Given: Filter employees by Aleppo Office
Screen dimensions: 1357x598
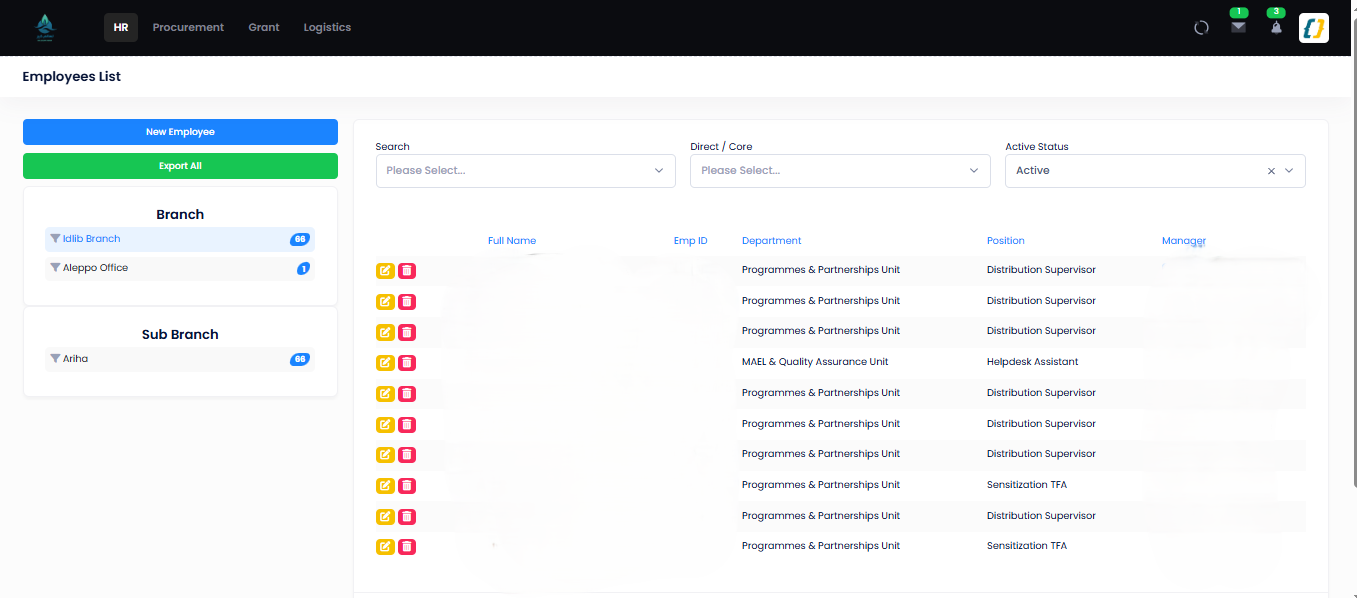Looking at the screenshot, I should (180, 268).
